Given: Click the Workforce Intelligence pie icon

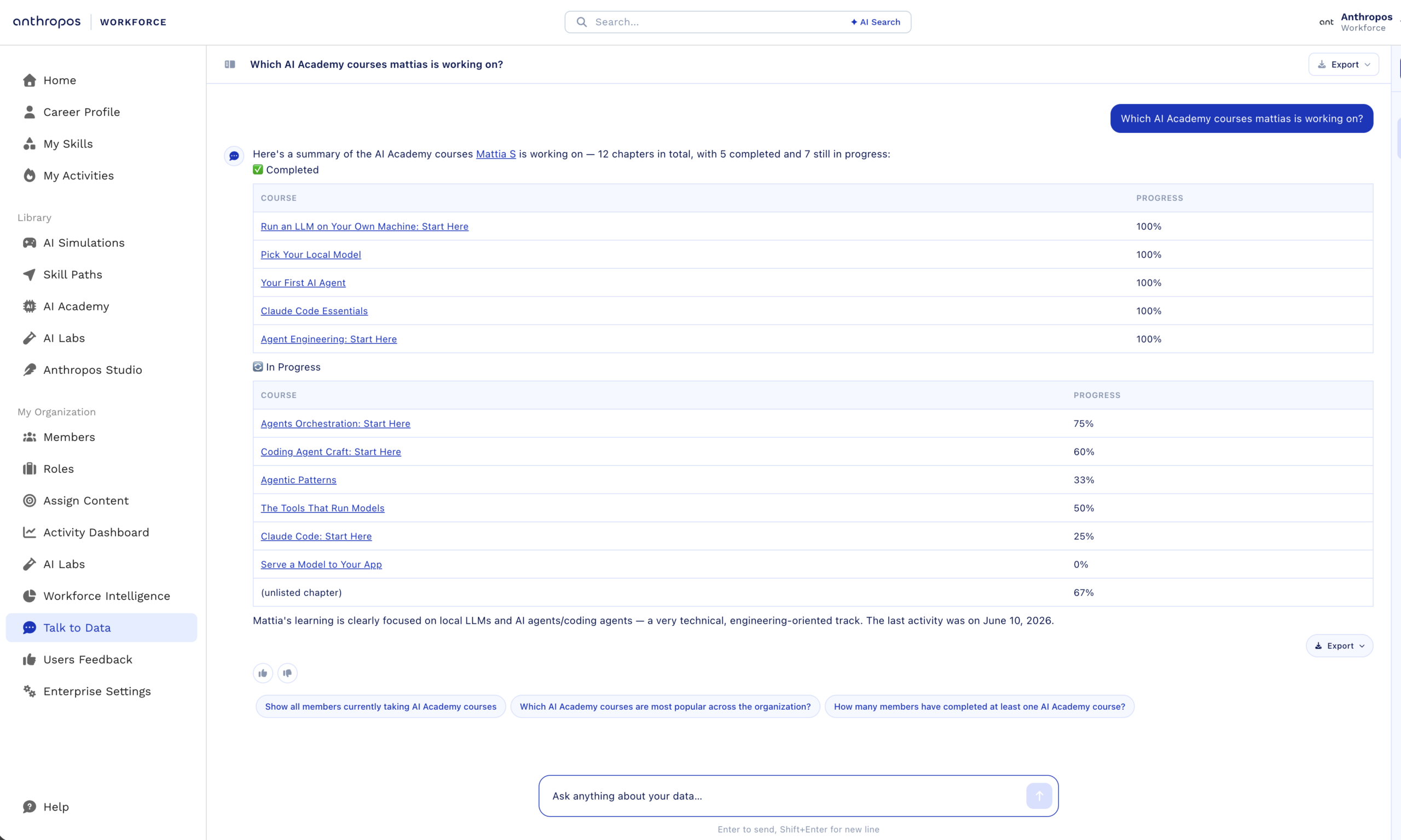Looking at the screenshot, I should pos(30,595).
